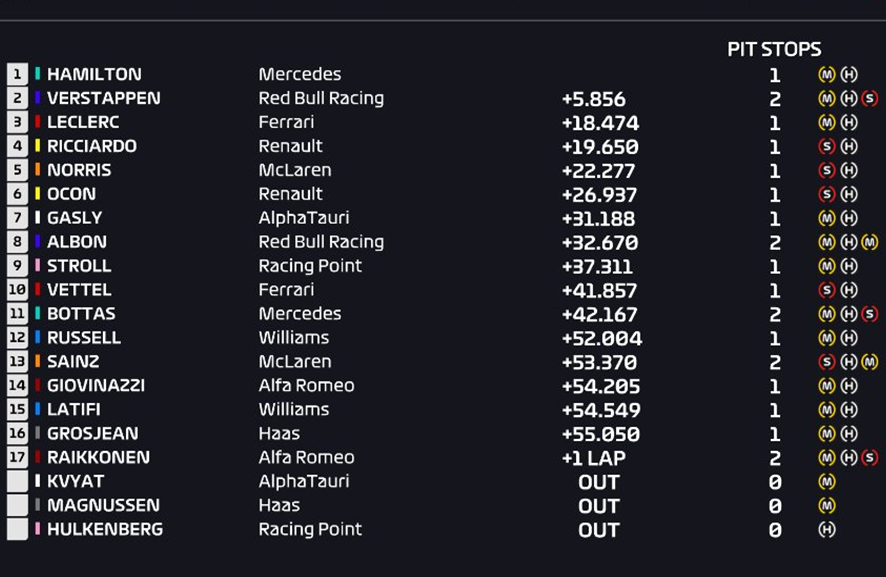The width and height of the screenshot is (886, 577).
Task: Click Magnussen's OUT status
Action: coord(599,506)
